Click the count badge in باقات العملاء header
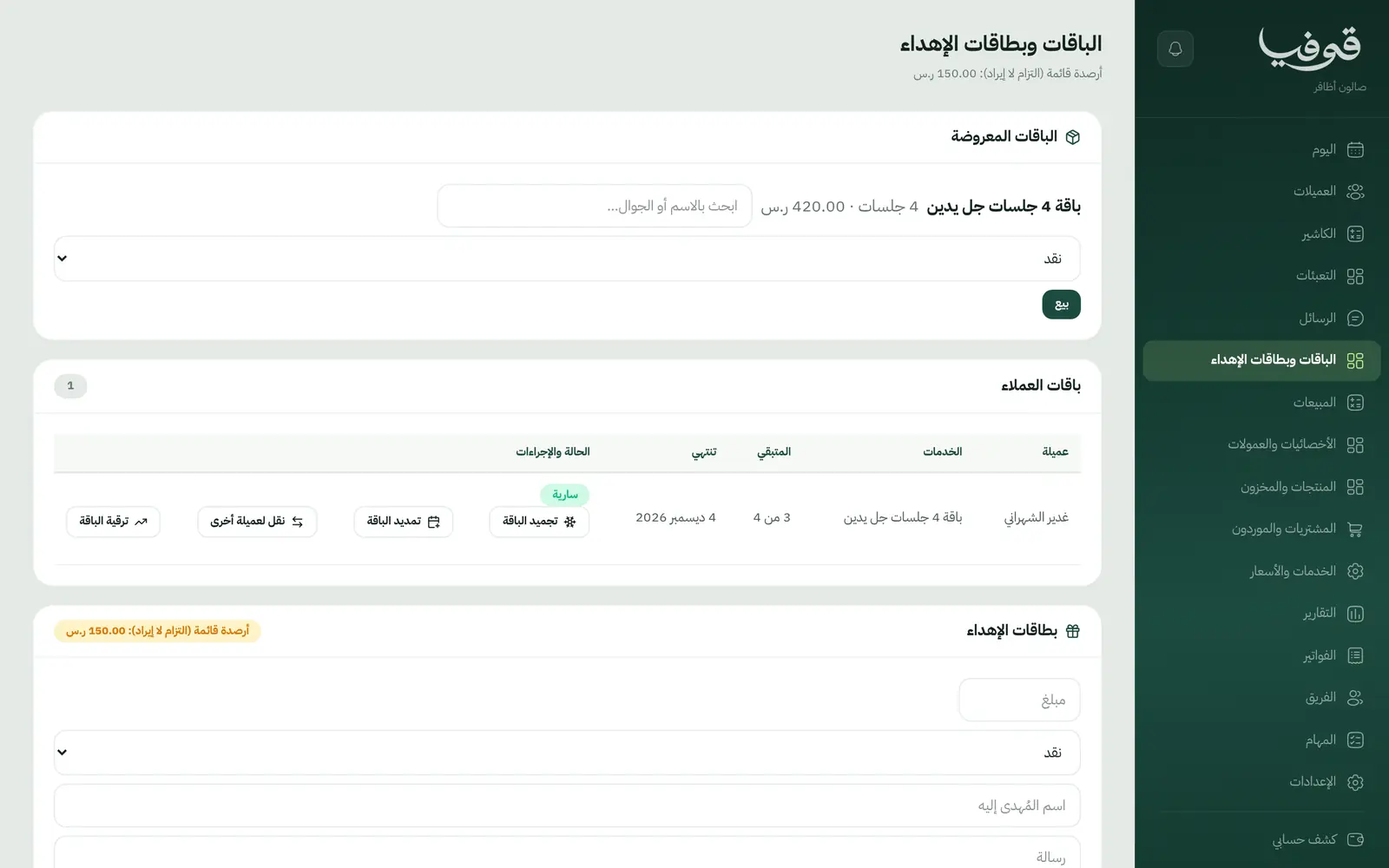The width and height of the screenshot is (1389, 868). pos(70,385)
